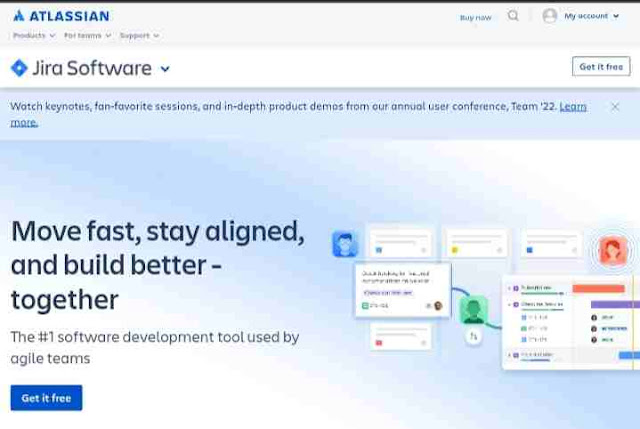Open the Learn more banner link

click(x=573, y=107)
